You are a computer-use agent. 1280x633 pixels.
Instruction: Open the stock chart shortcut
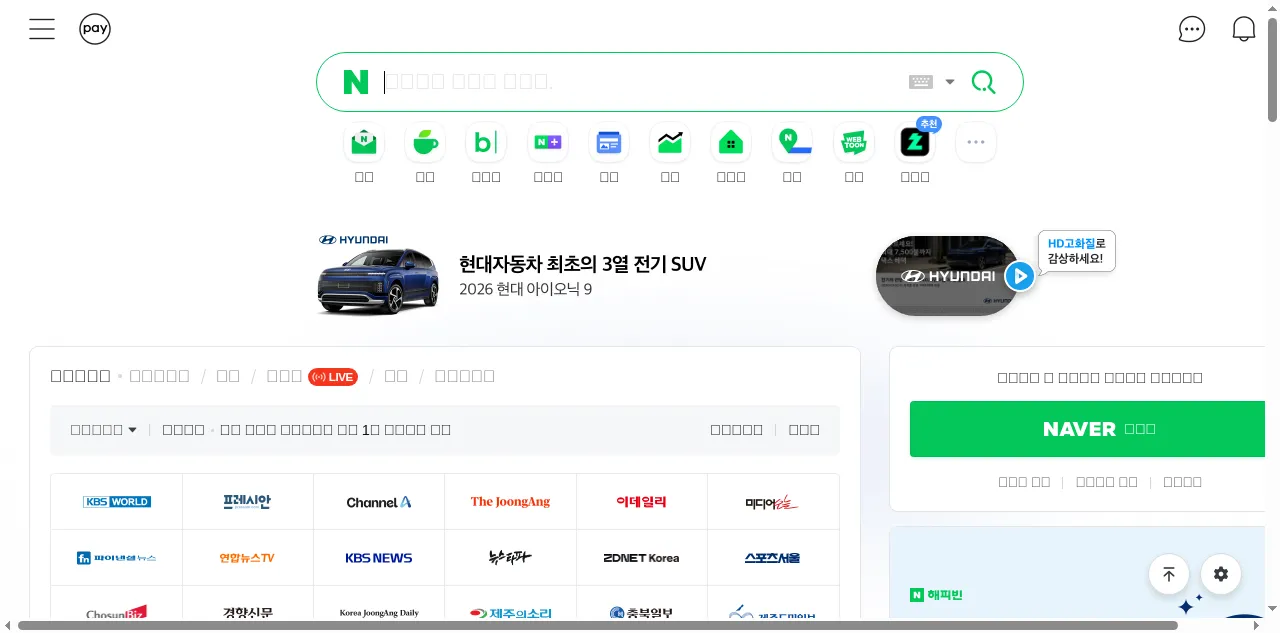click(670, 143)
